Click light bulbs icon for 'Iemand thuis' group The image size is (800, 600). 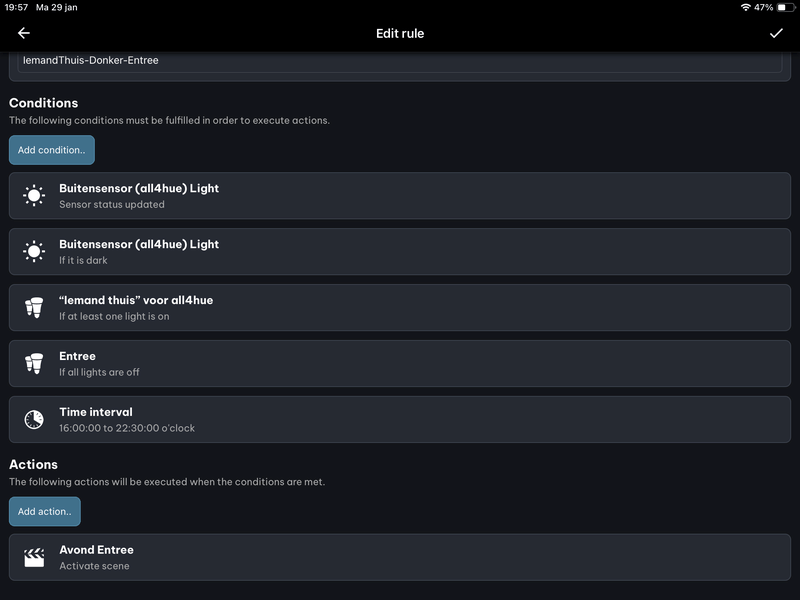click(x=34, y=308)
